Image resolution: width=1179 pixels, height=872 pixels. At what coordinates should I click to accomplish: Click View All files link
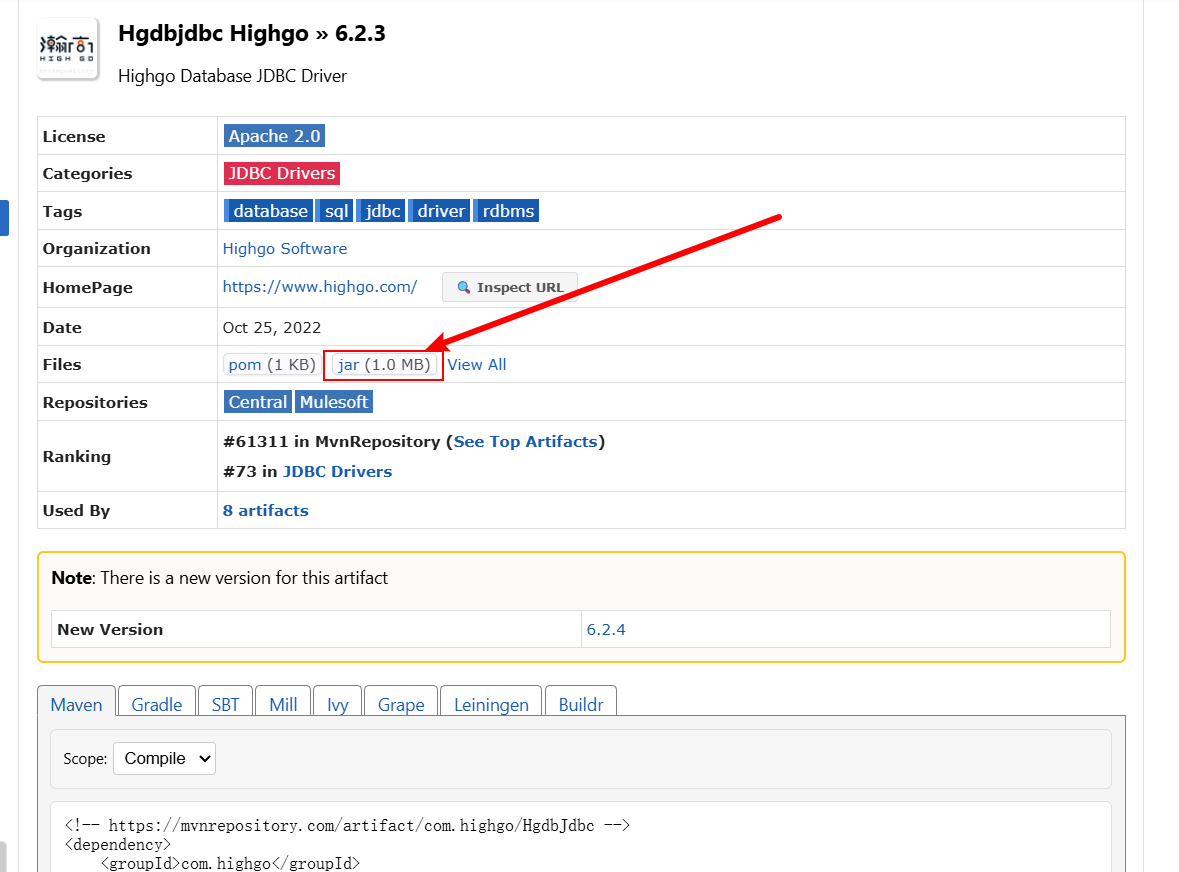(x=477, y=365)
